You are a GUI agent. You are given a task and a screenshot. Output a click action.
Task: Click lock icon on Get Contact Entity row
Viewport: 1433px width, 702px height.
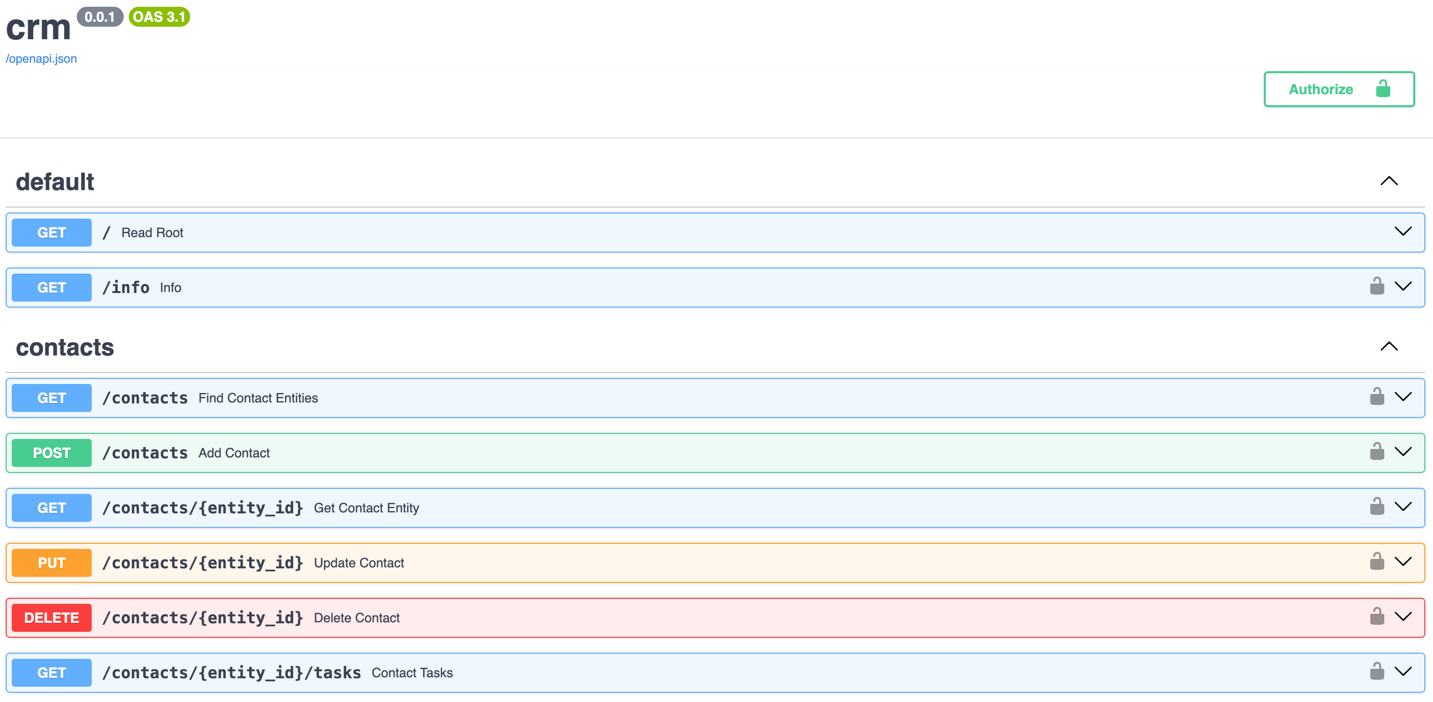pos(1377,506)
